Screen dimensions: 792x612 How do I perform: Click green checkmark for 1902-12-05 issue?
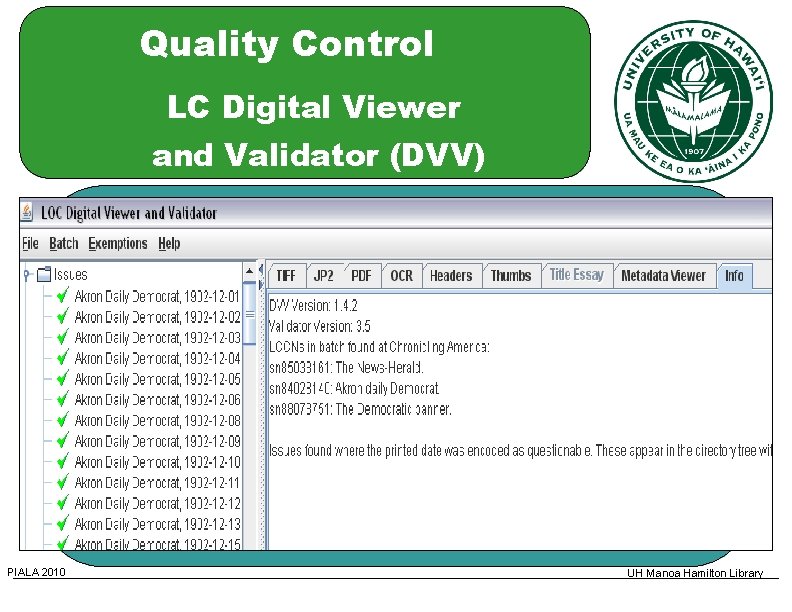click(x=63, y=378)
